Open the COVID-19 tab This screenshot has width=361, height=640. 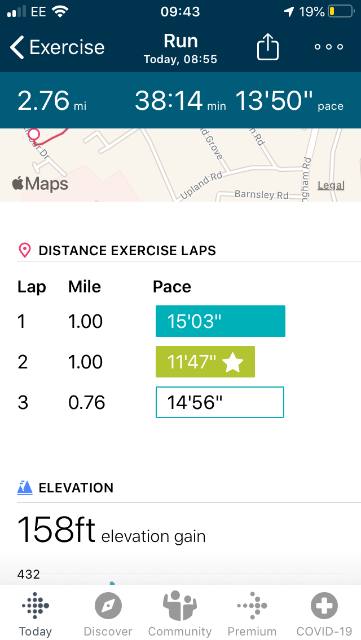point(324,614)
